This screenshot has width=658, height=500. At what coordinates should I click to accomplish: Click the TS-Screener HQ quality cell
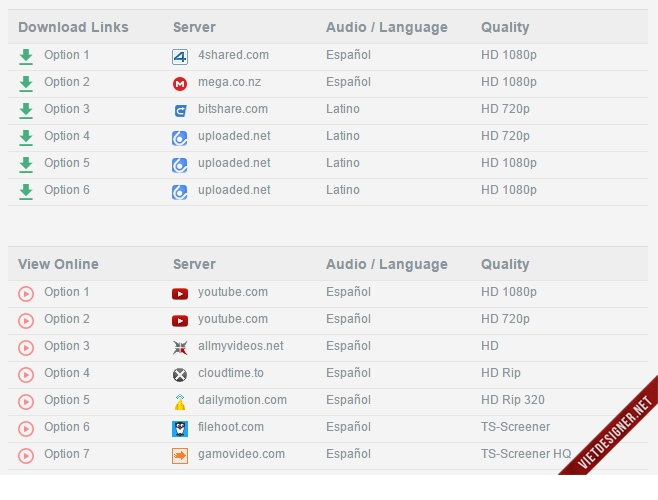[x=526, y=454]
